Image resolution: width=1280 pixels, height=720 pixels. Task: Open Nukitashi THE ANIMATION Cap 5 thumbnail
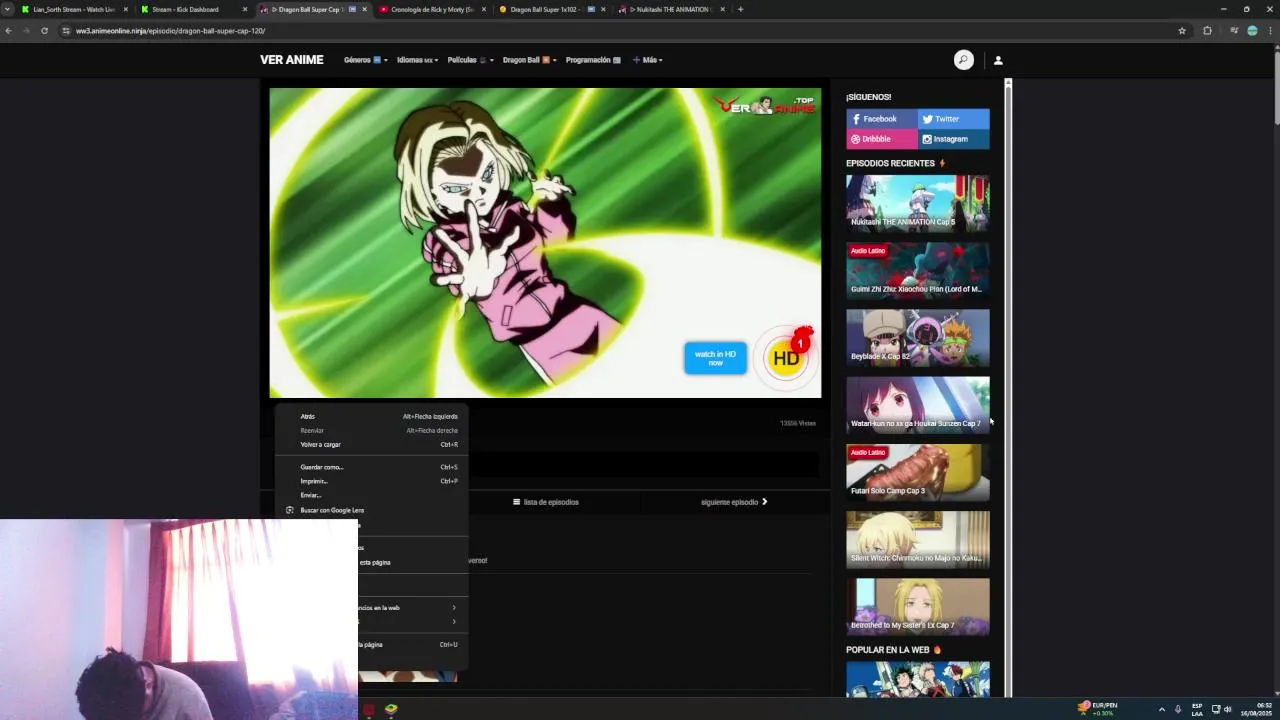pos(918,203)
